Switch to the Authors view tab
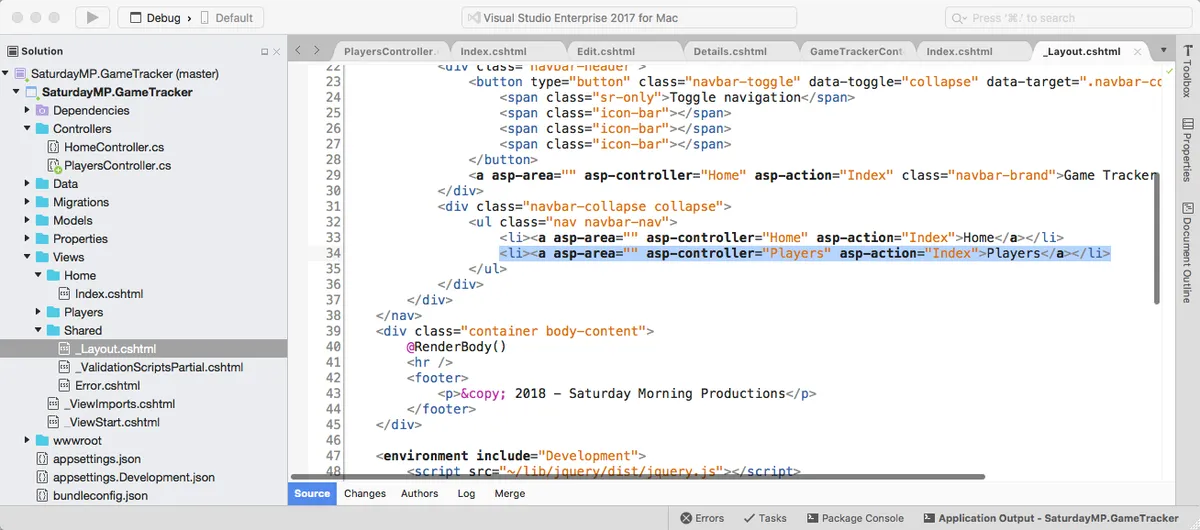Screen dimensions: 1200x530 pyautogui.click(x=420, y=493)
